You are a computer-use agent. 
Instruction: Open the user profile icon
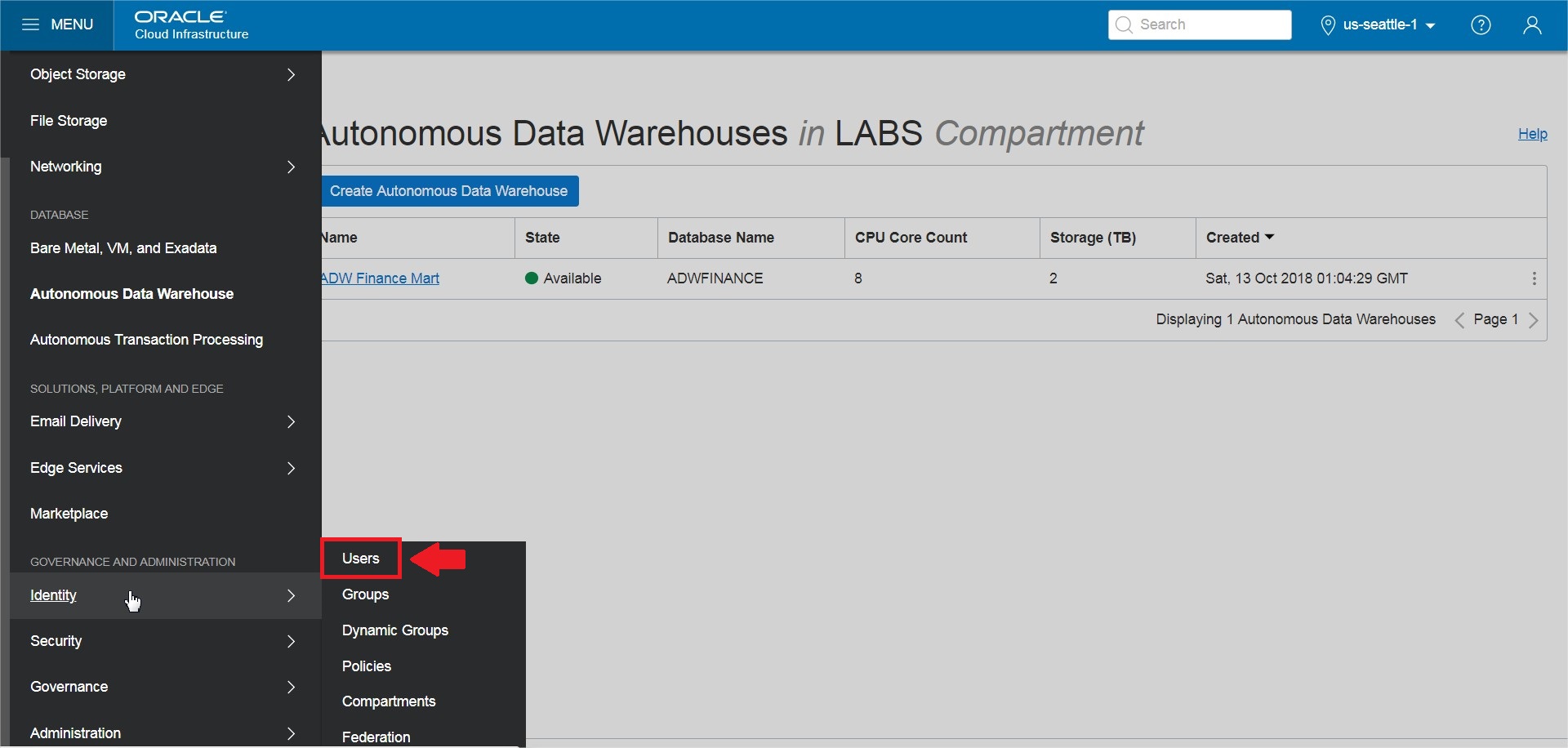point(1532,24)
